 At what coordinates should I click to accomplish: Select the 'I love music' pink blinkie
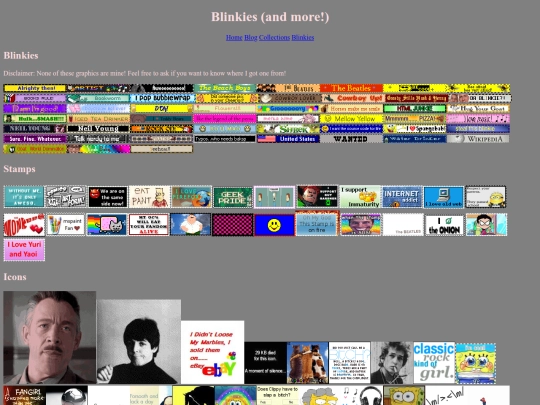coord(478,119)
